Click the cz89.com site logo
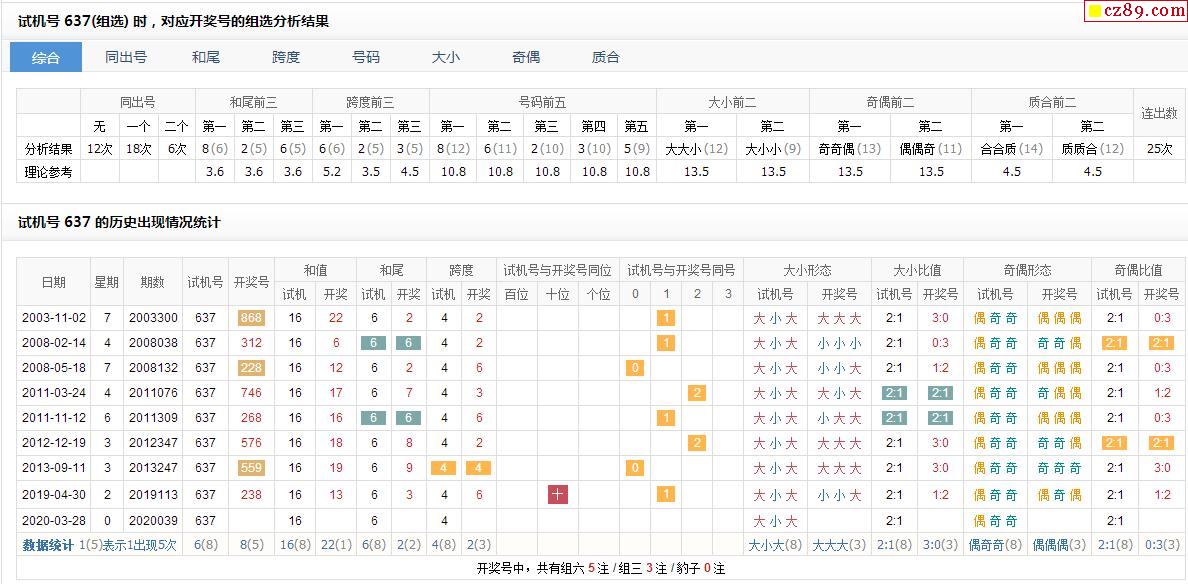The width and height of the screenshot is (1188, 584). click(1136, 11)
